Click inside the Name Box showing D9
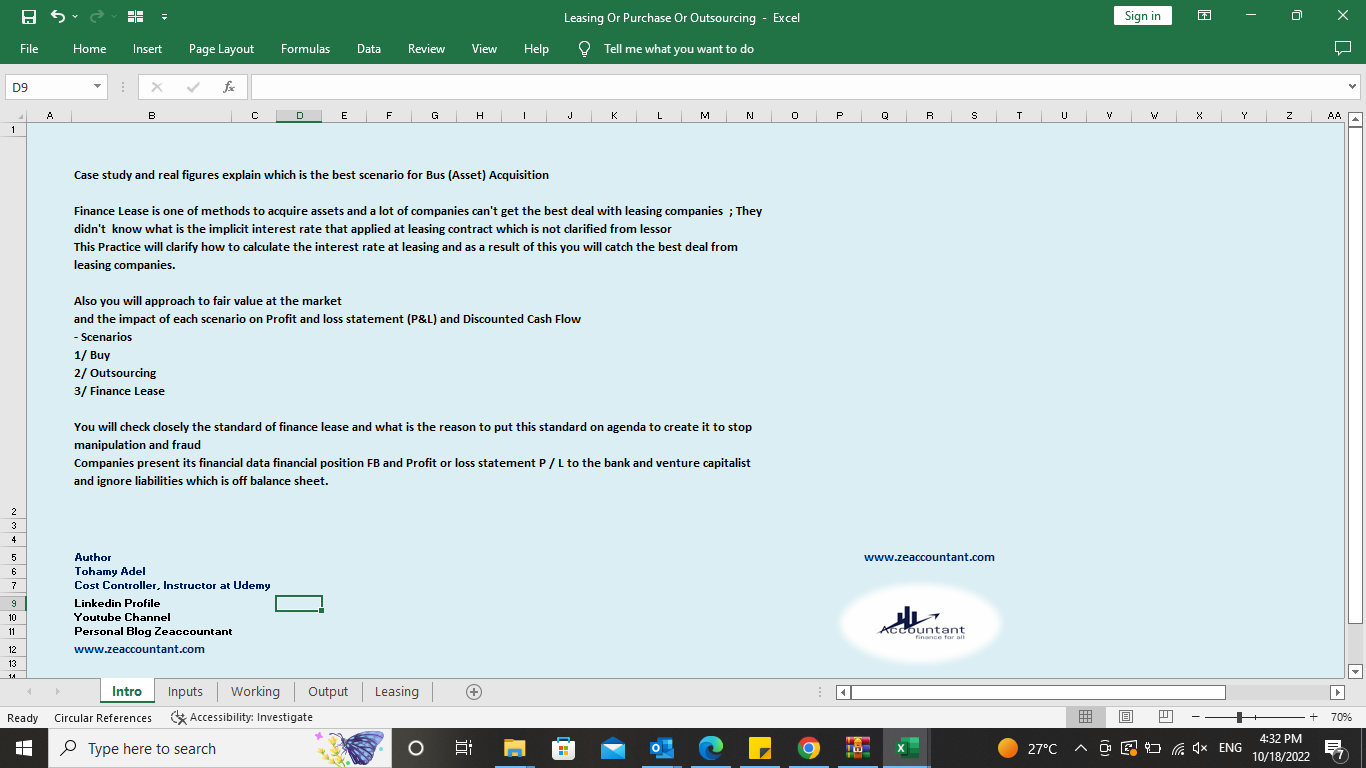 tap(47, 87)
